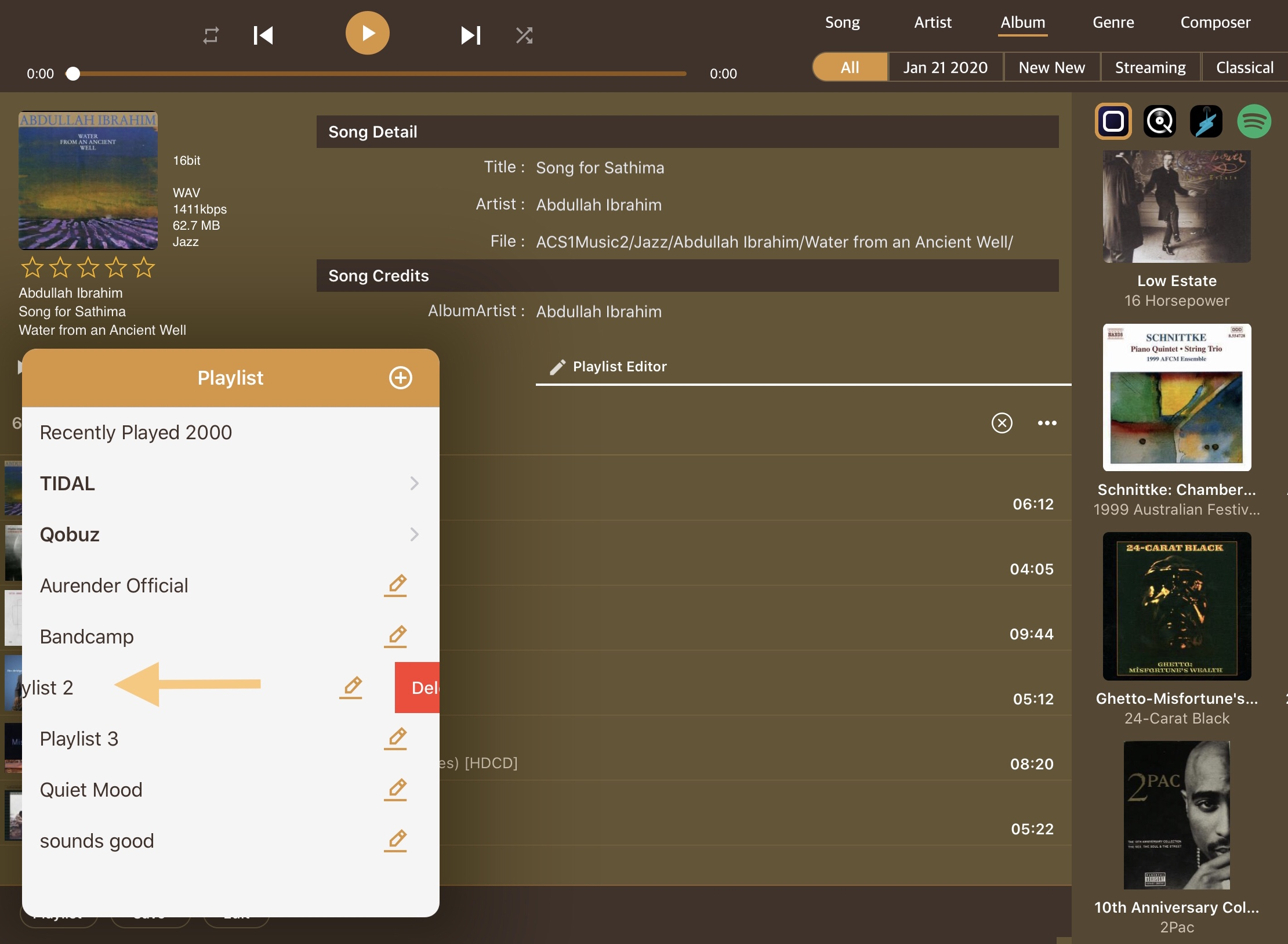The height and width of the screenshot is (944, 1288).
Task: Edit the Playlist 2 name
Action: (351, 687)
